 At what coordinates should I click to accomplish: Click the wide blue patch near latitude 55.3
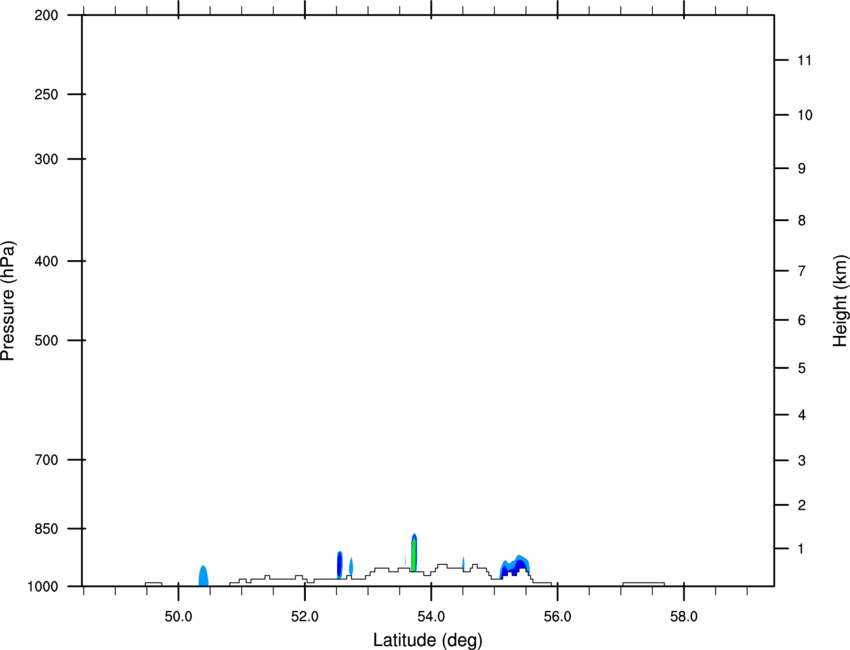(514, 567)
